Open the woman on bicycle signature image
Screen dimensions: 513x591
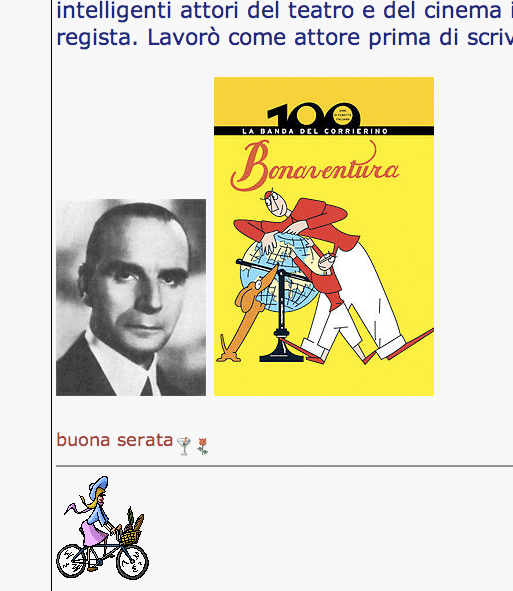tap(103, 528)
